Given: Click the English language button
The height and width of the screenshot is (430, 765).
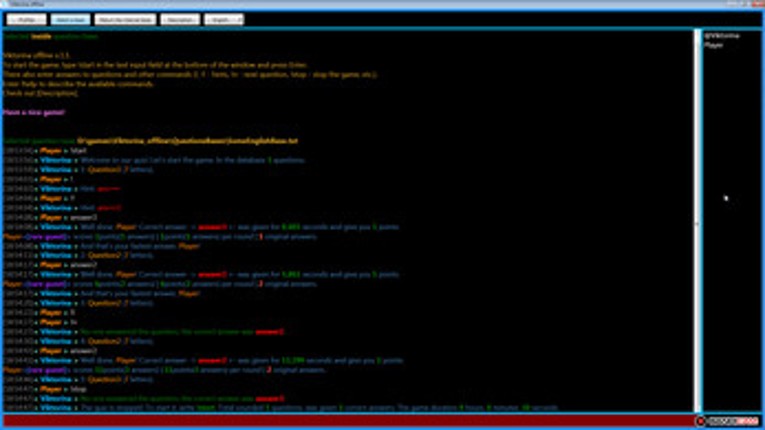Looking at the screenshot, I should 224,20.
